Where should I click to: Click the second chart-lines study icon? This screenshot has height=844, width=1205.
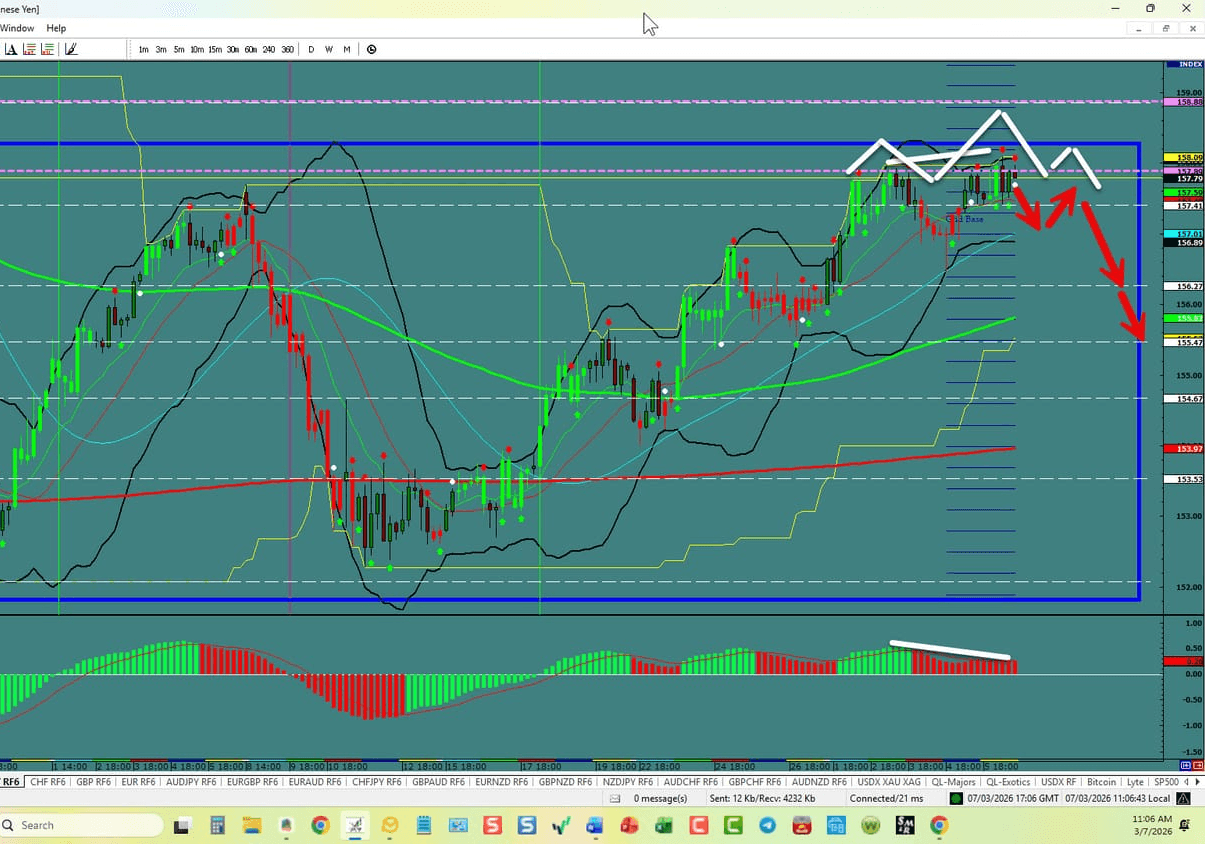(47, 48)
